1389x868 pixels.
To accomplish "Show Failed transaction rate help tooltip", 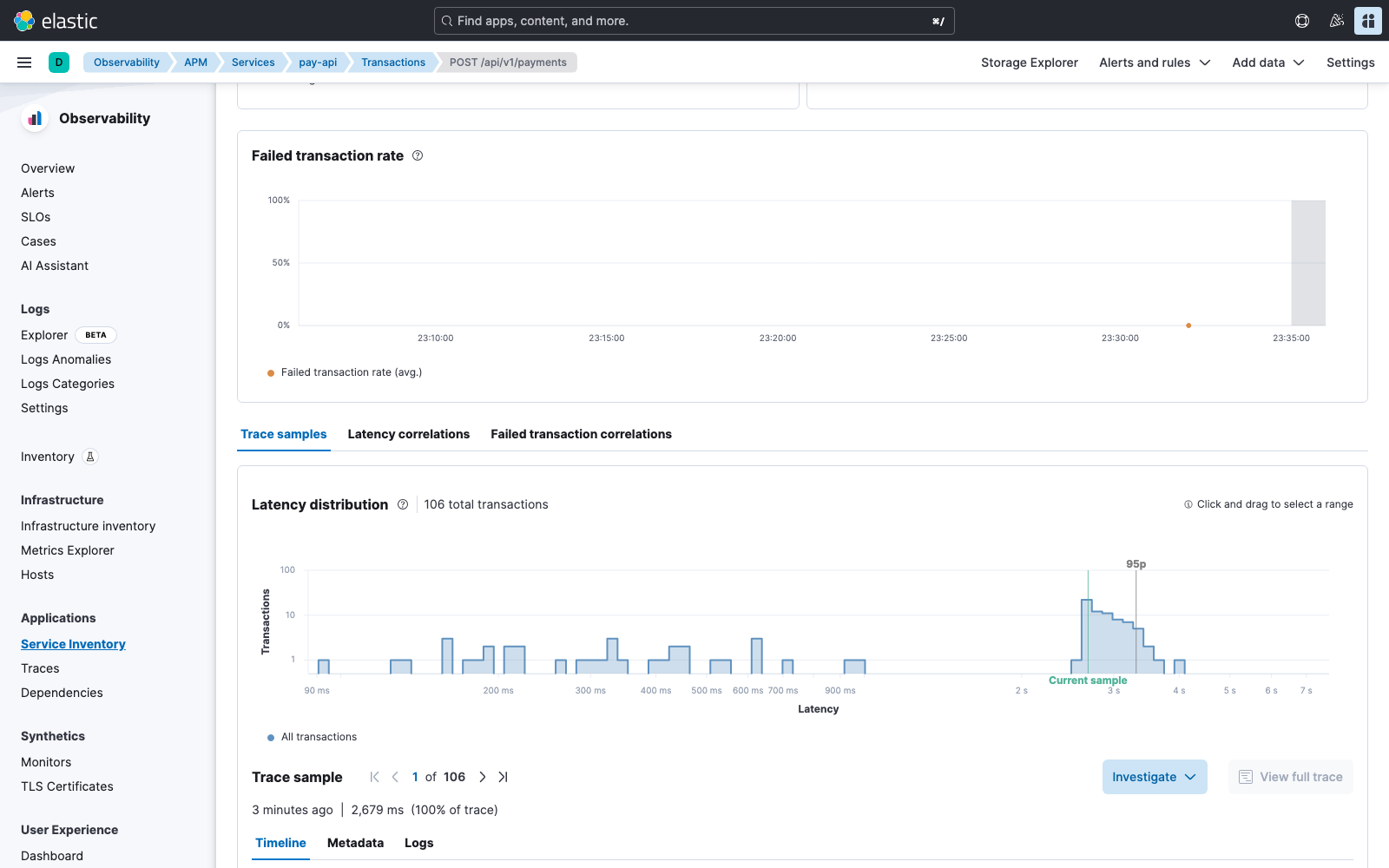I will point(418,155).
